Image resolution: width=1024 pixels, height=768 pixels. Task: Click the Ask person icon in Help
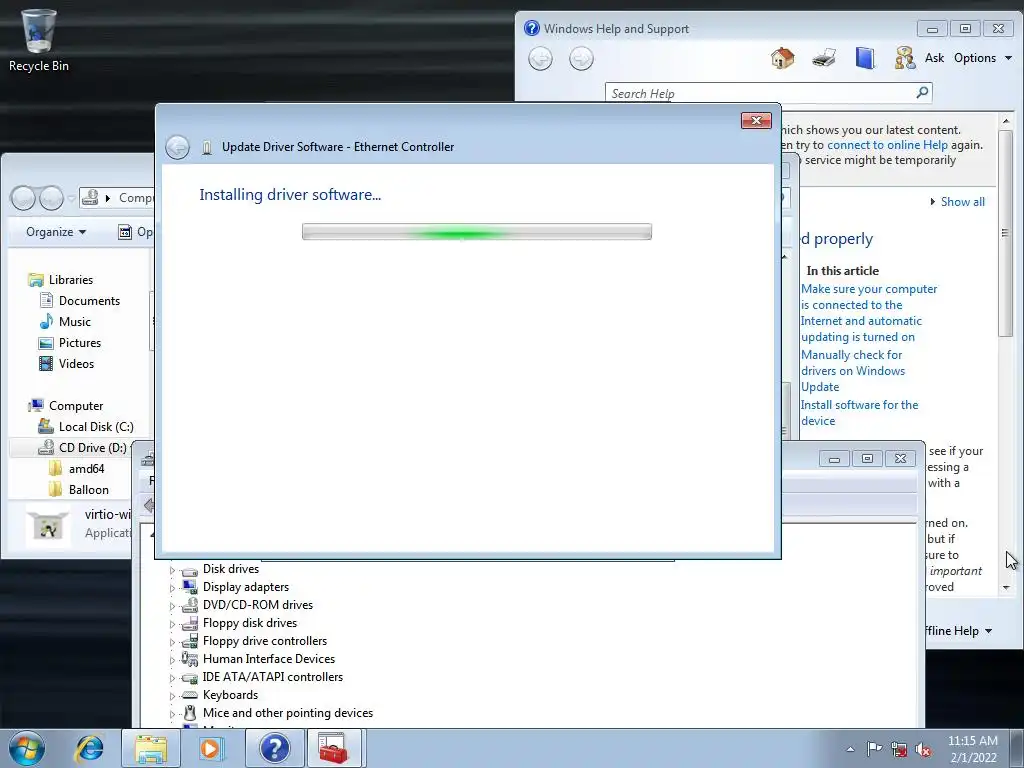click(904, 58)
